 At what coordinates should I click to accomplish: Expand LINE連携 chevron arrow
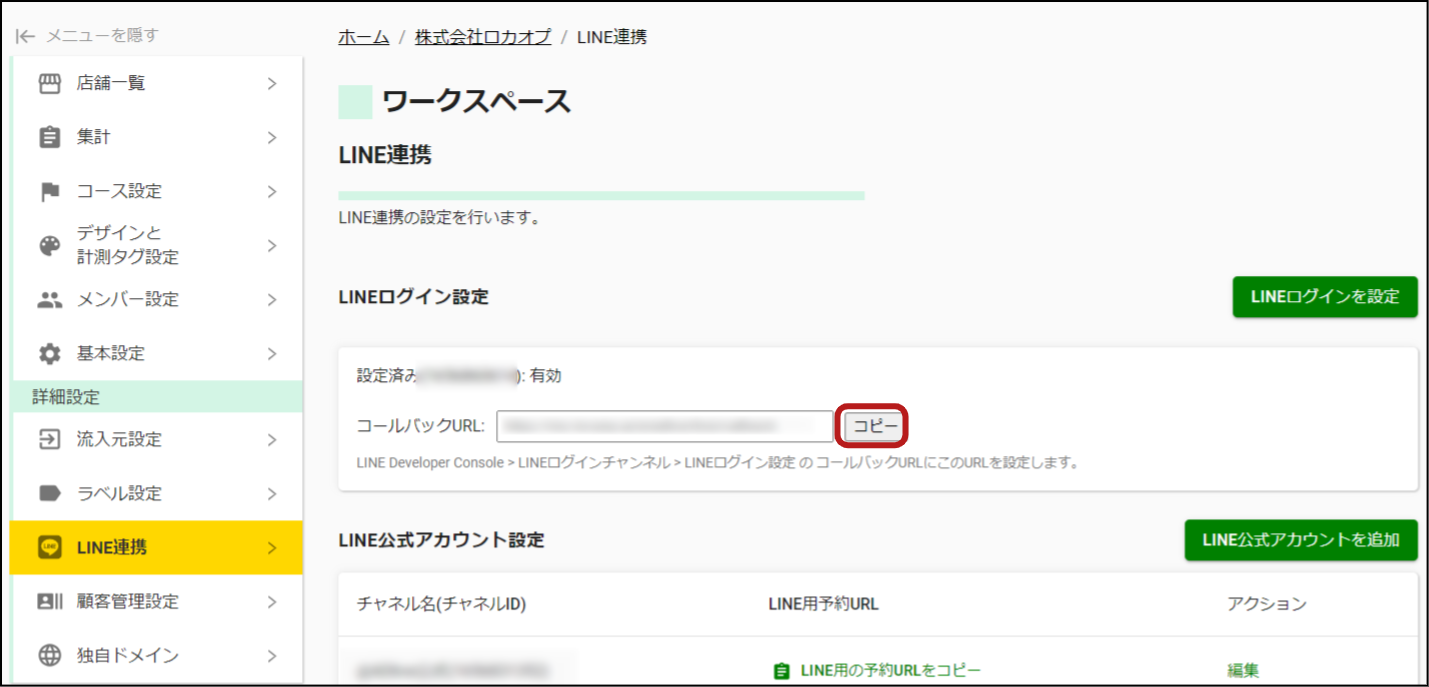click(271, 547)
